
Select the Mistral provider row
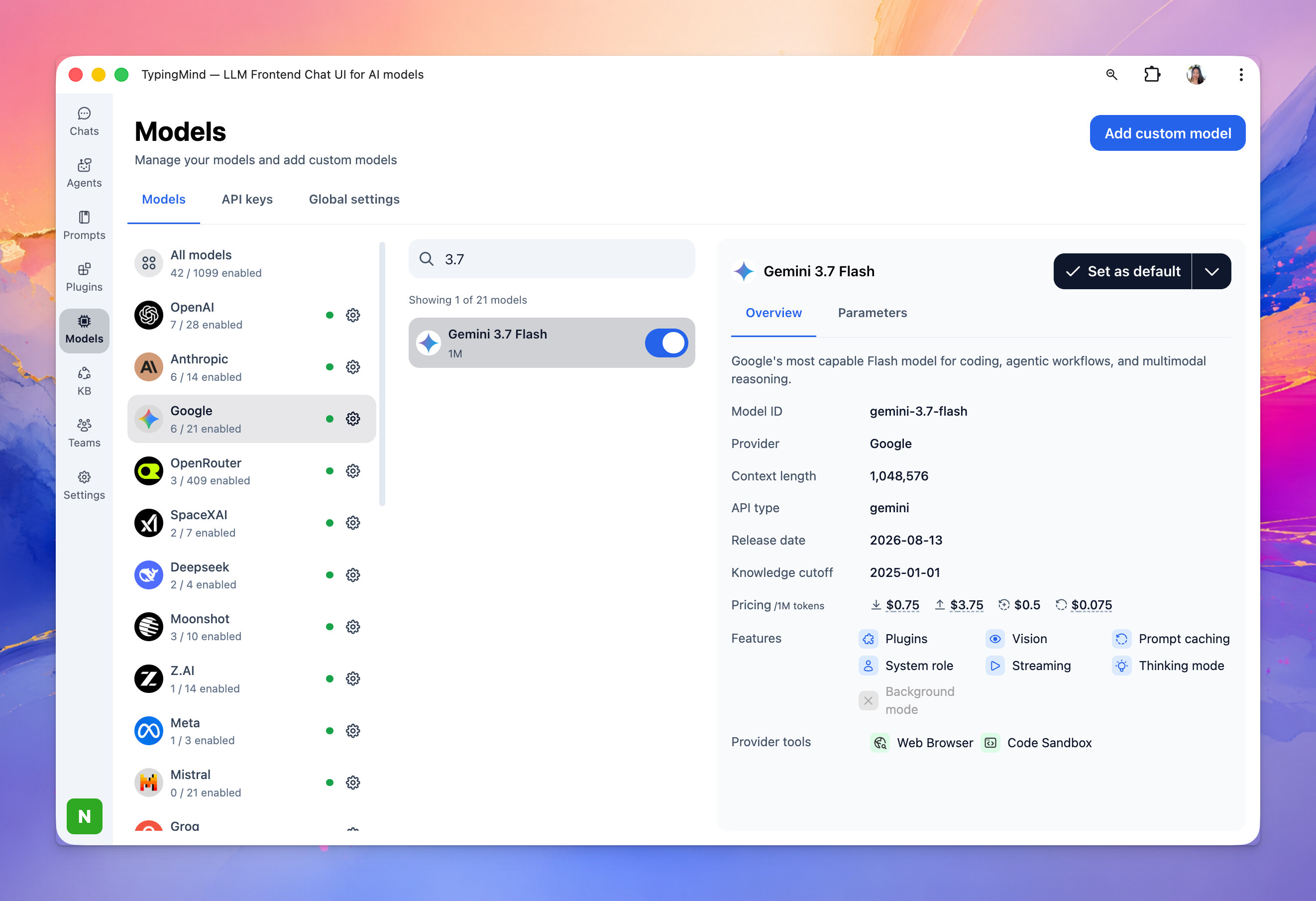(x=251, y=783)
